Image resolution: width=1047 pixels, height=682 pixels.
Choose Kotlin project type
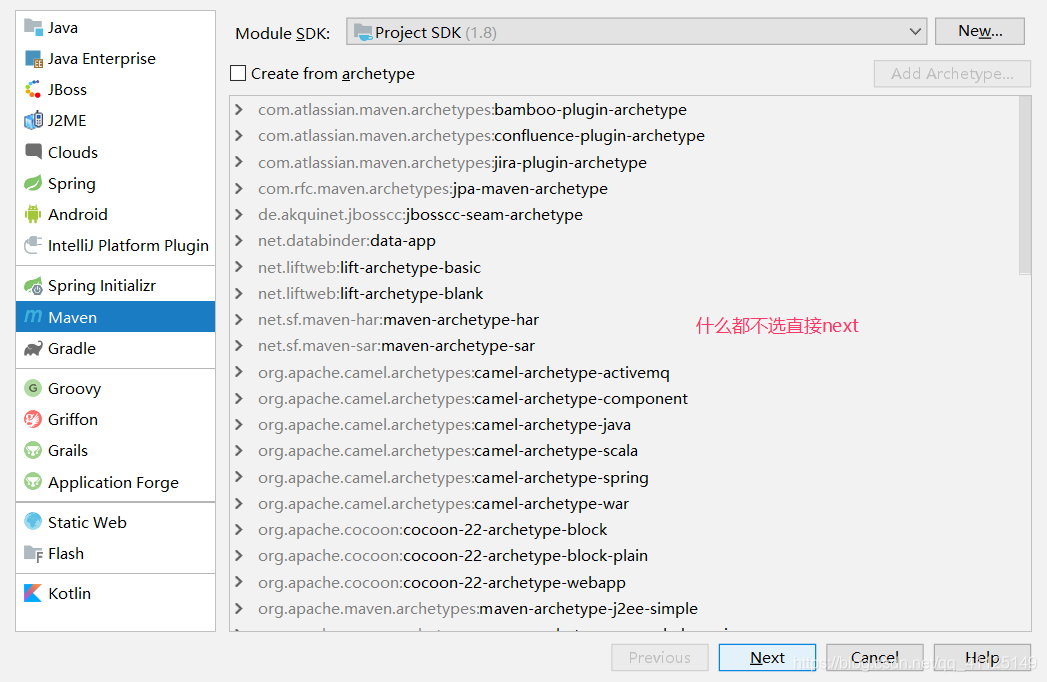coord(116,593)
